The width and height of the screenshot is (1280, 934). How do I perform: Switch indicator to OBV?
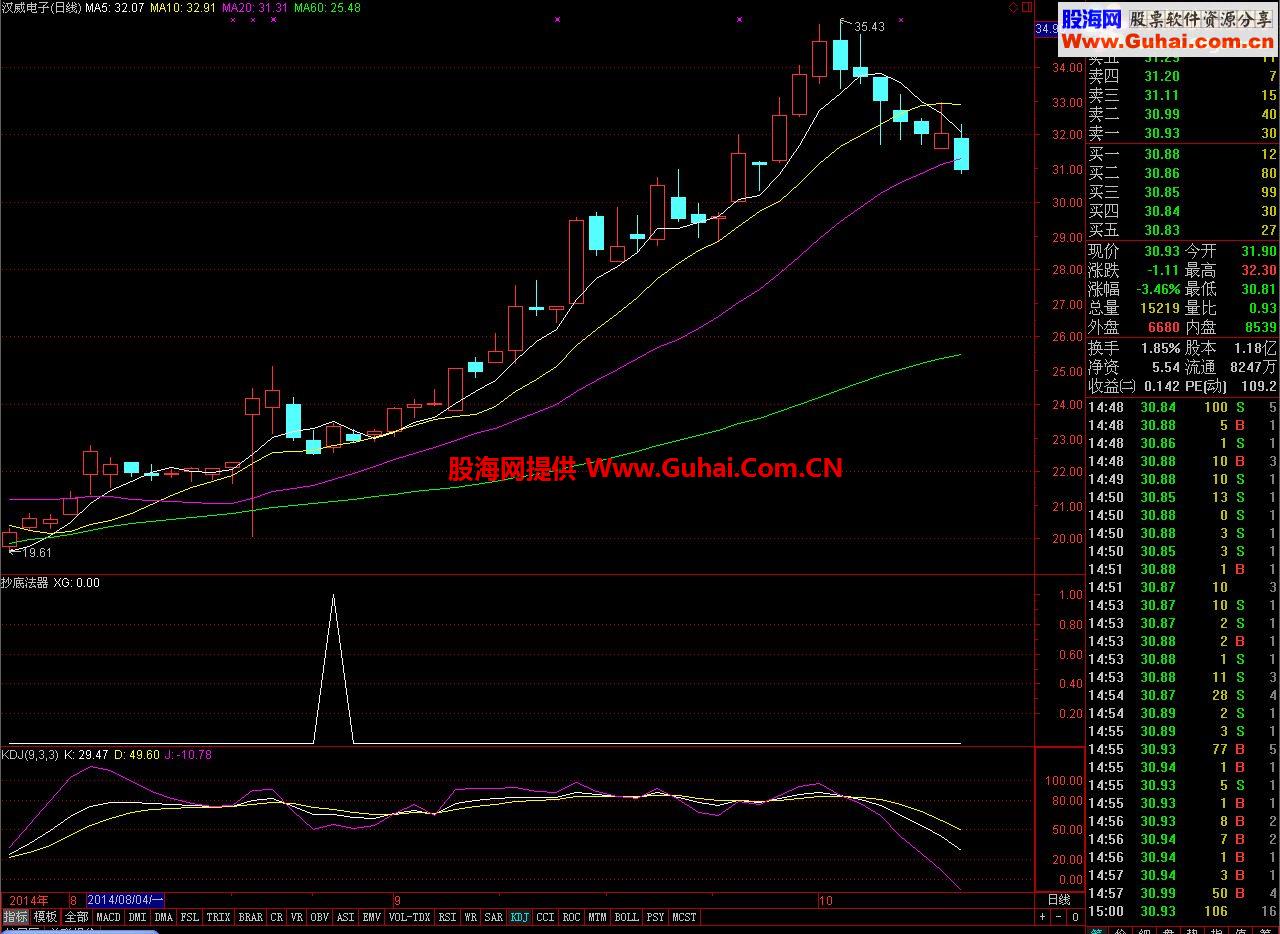point(320,916)
